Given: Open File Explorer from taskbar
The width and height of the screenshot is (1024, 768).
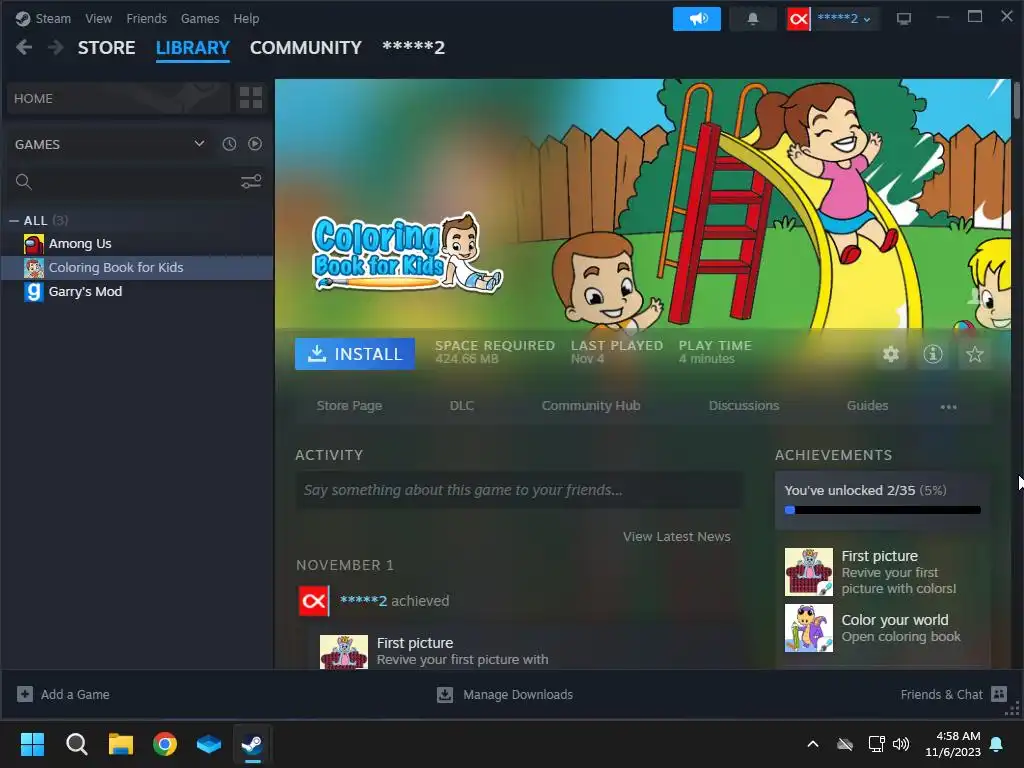Looking at the screenshot, I should 121,744.
